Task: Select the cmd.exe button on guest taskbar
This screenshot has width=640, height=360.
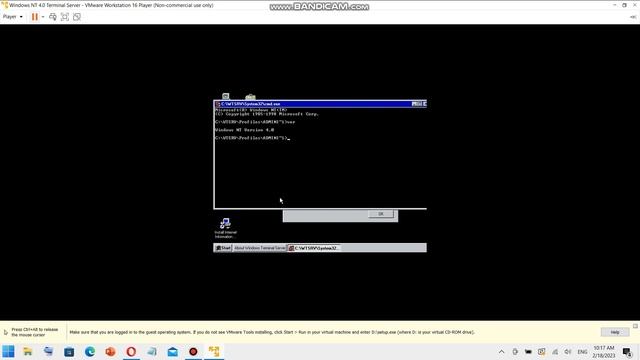Action: click(x=313, y=248)
